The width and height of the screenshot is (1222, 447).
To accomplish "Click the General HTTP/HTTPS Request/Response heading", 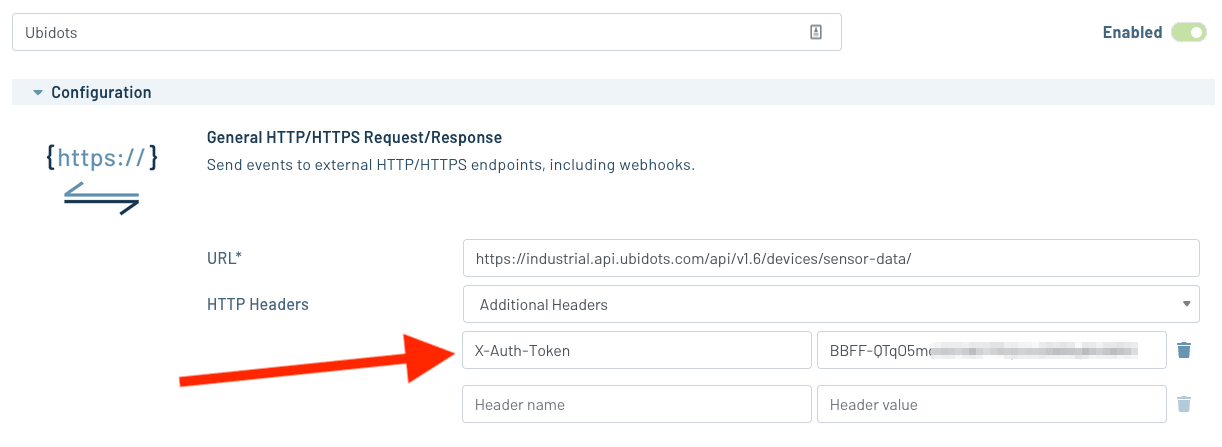I will coord(354,137).
